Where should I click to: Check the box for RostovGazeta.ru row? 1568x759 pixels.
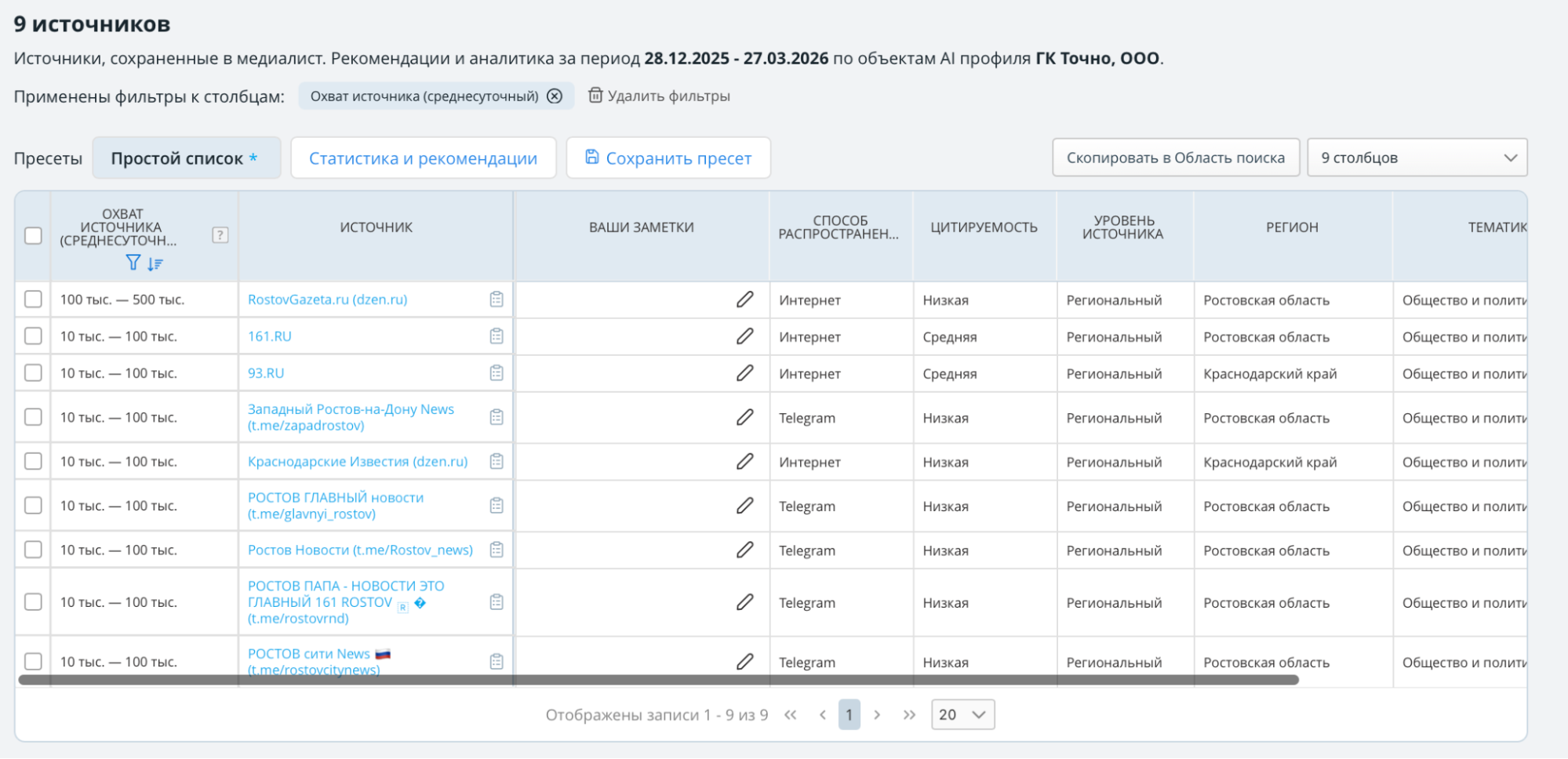point(33,300)
